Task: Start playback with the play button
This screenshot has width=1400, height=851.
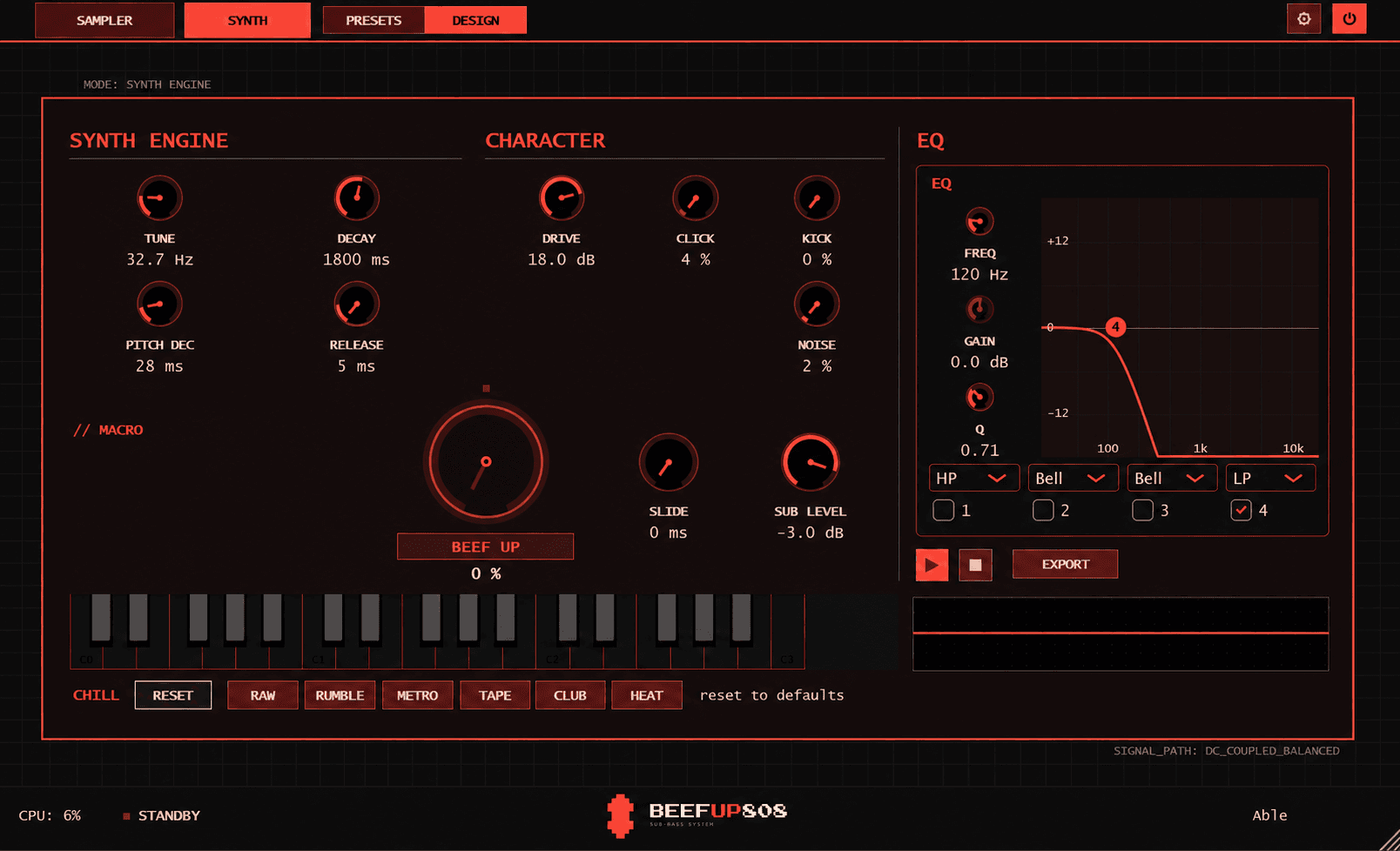Action: 932,565
